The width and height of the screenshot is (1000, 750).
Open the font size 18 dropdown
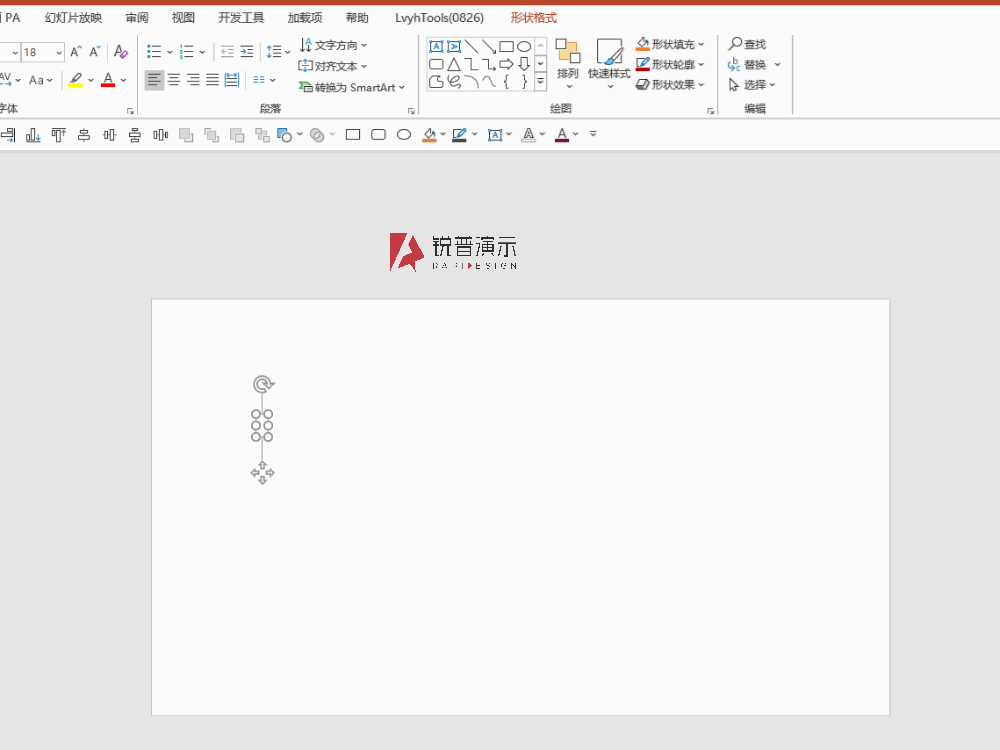coord(59,52)
